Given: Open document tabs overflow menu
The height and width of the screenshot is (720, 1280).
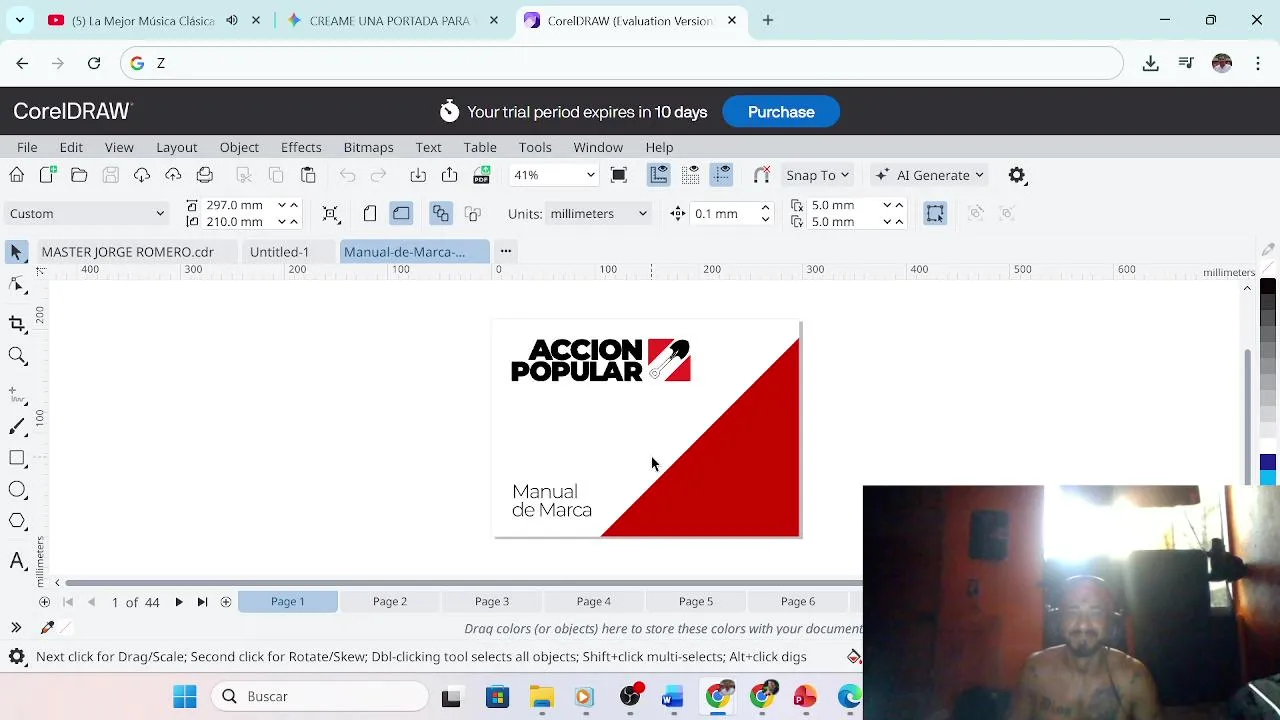Looking at the screenshot, I should pyautogui.click(x=506, y=251).
